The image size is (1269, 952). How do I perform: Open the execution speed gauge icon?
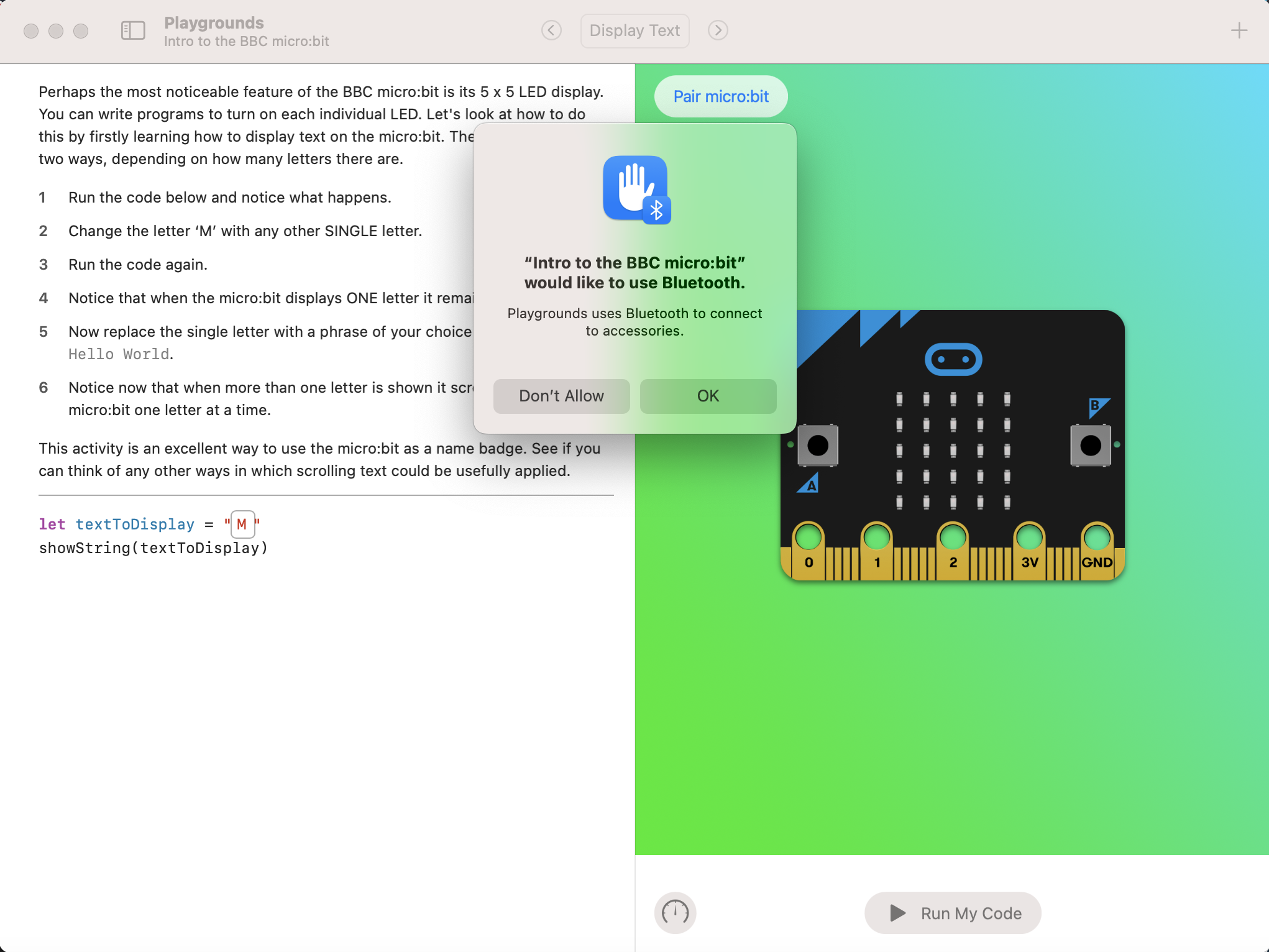(x=676, y=913)
